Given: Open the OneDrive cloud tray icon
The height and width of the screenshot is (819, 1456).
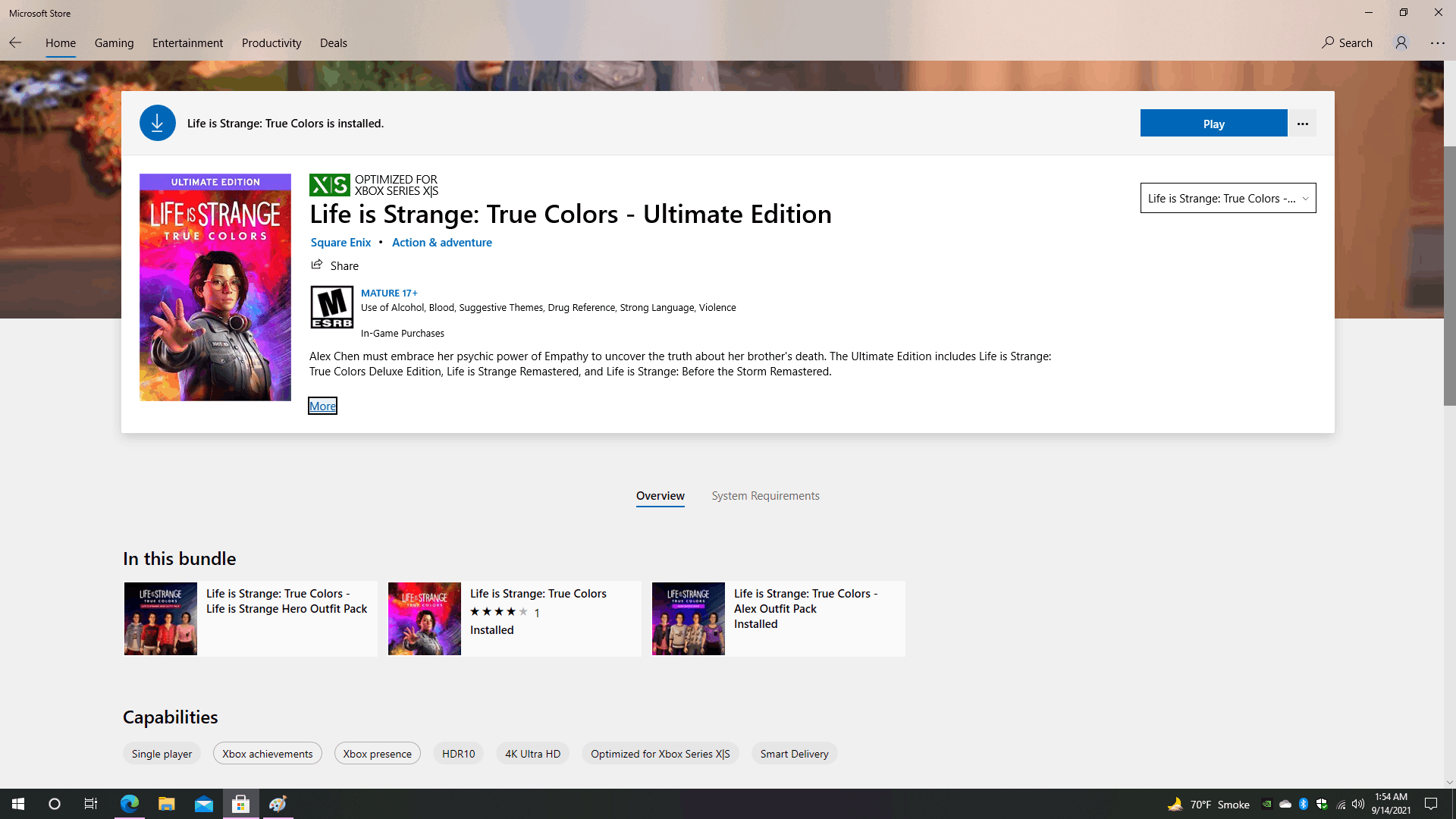Looking at the screenshot, I should tap(1285, 804).
